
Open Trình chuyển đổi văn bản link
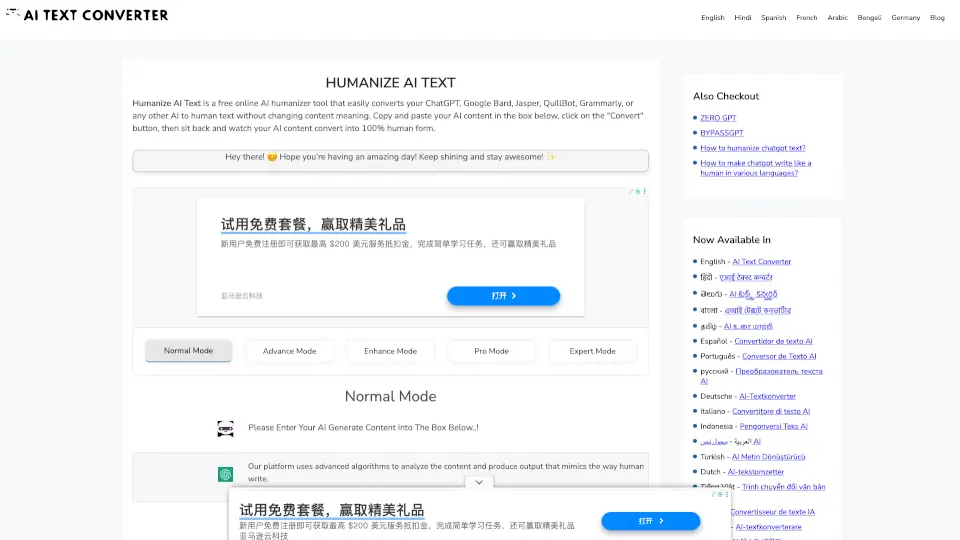coord(784,487)
